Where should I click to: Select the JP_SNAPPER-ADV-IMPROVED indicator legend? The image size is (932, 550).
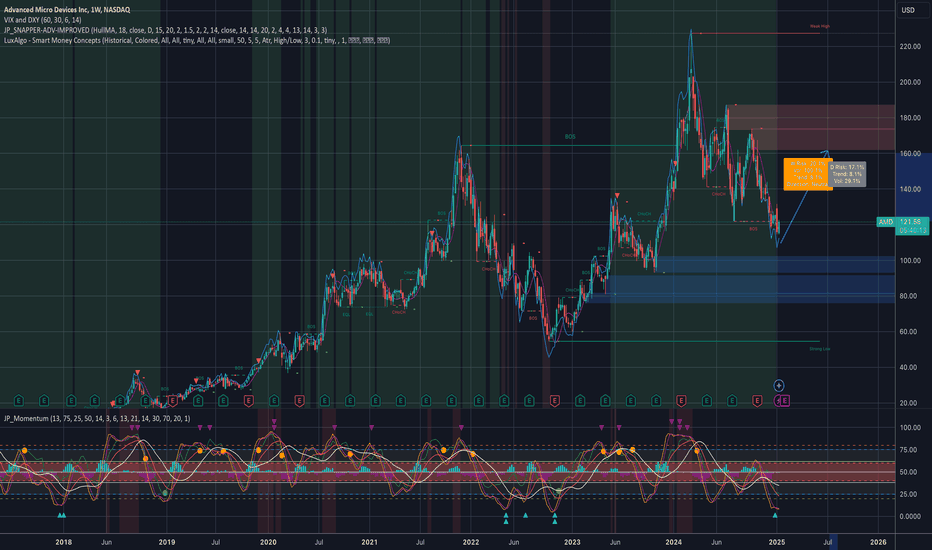[x=165, y=30]
